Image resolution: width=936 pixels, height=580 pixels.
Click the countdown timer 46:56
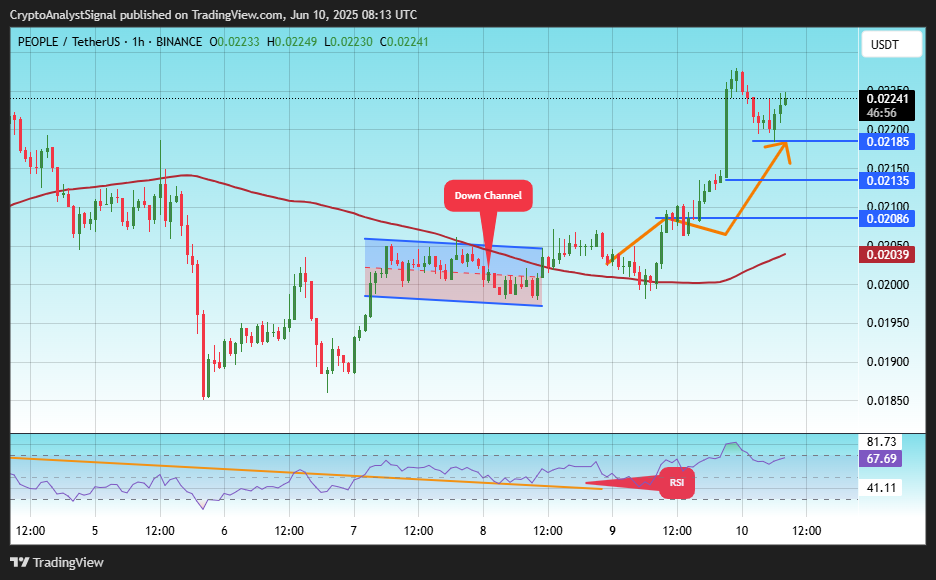[x=882, y=113]
